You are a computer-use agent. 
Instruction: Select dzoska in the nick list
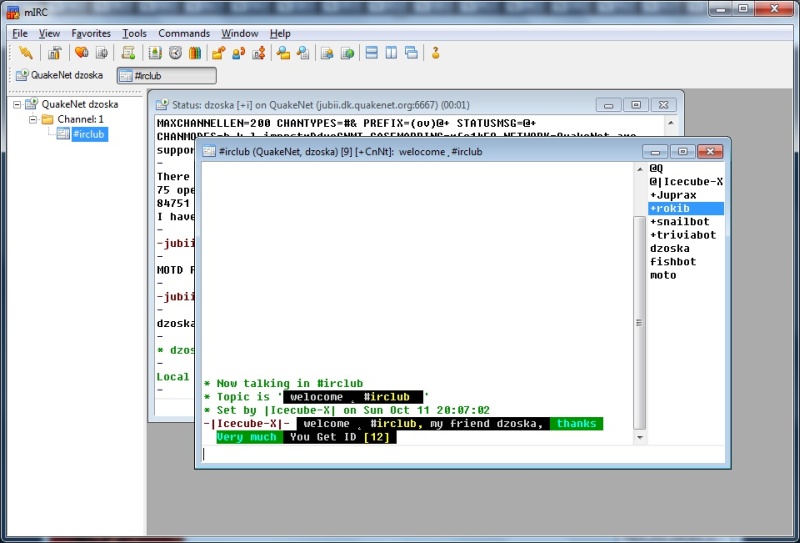[686, 248]
